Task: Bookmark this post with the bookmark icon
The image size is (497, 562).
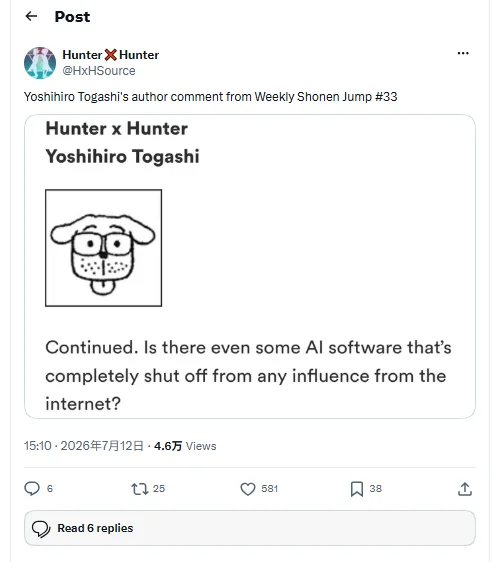Action: [x=357, y=489]
